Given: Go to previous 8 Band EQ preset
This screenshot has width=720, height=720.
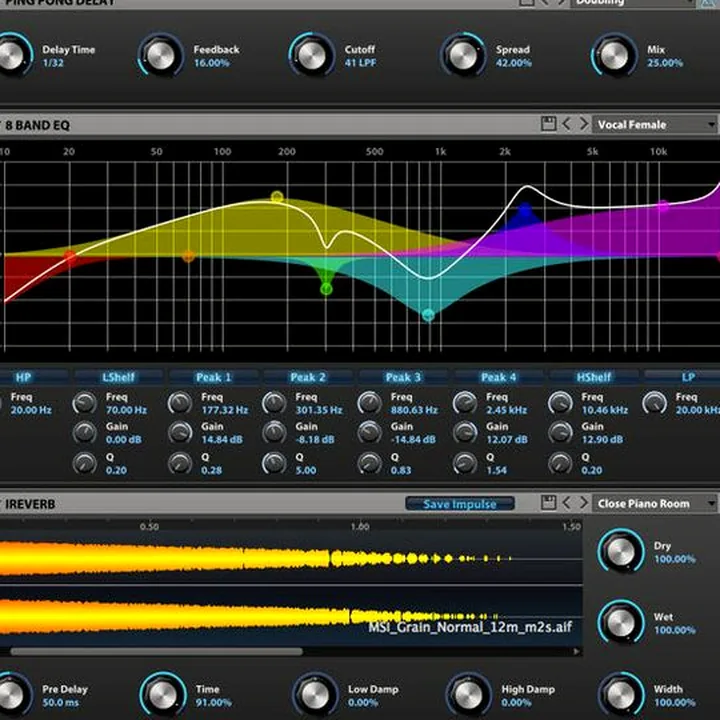Looking at the screenshot, I should (567, 124).
